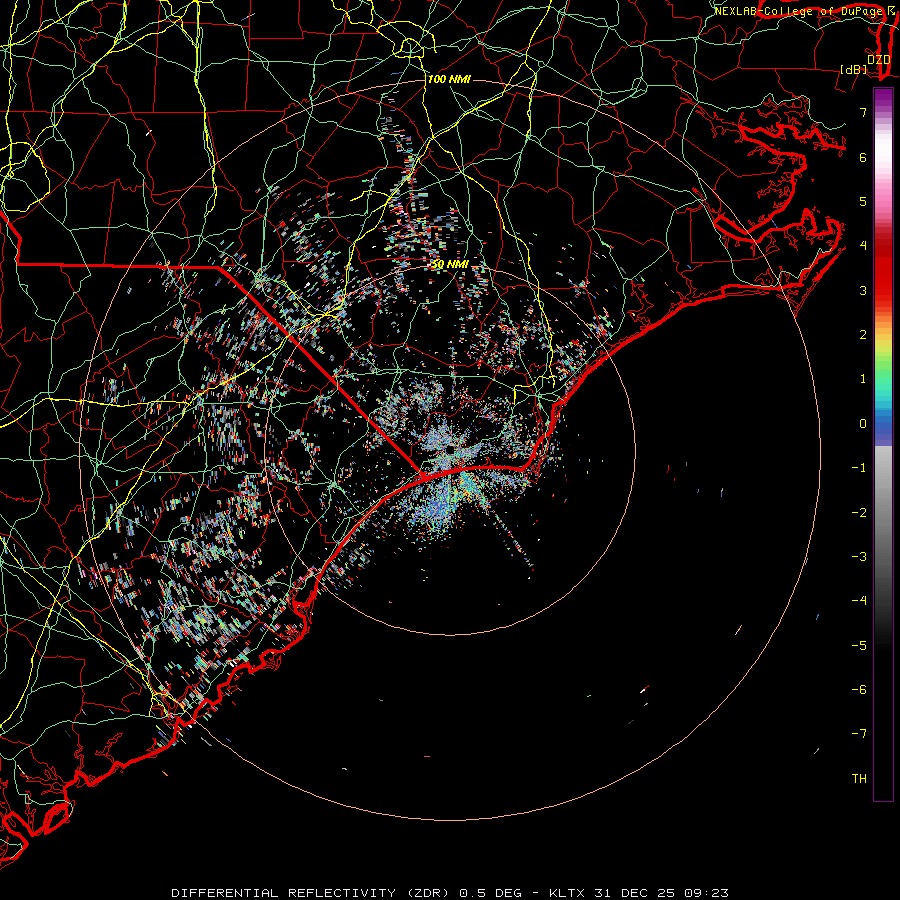900x900 pixels.
Task: Click the "50 NMI" range ring label
Action: [449, 264]
